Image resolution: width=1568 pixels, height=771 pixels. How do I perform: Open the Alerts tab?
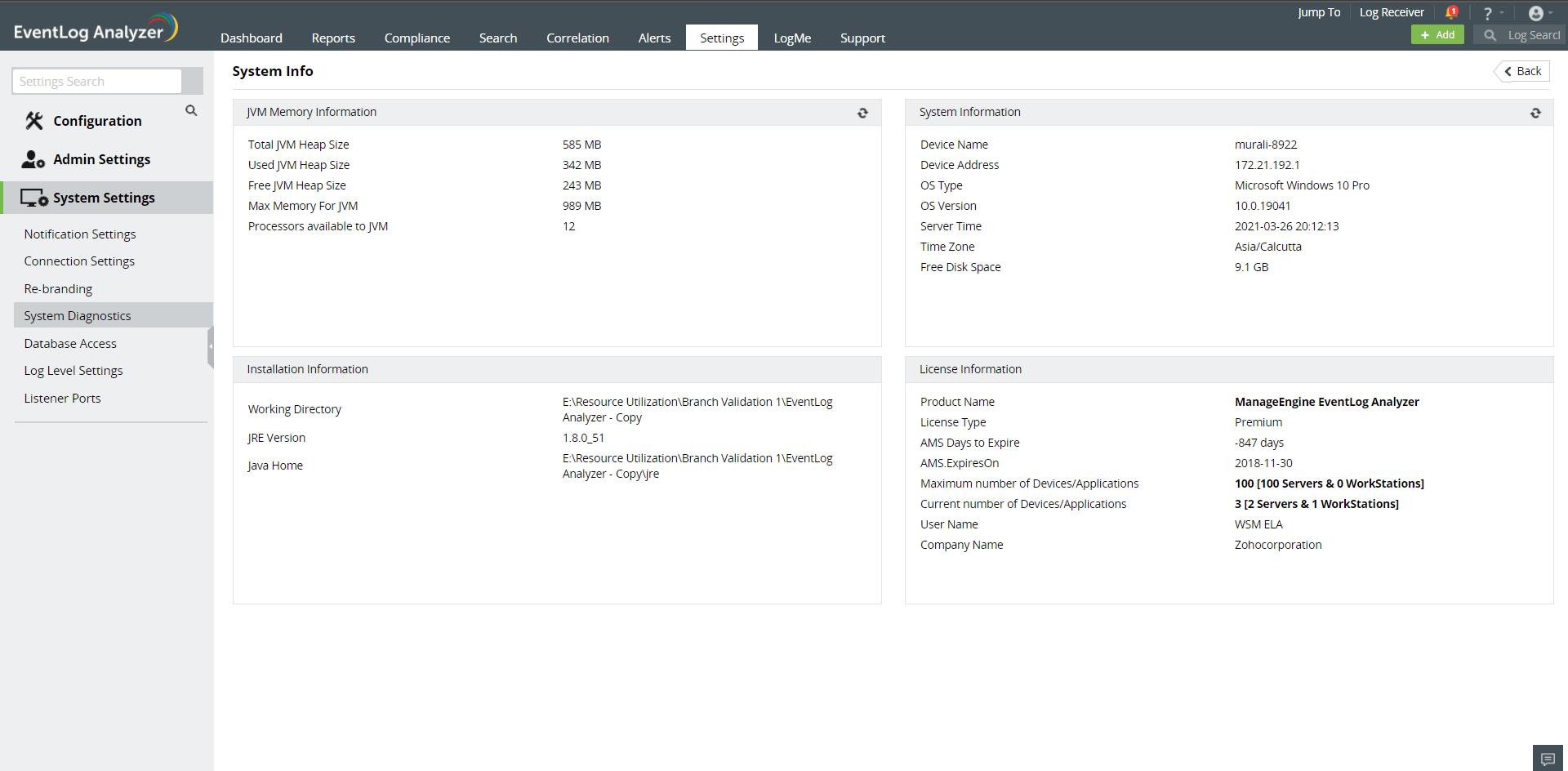[x=654, y=38]
